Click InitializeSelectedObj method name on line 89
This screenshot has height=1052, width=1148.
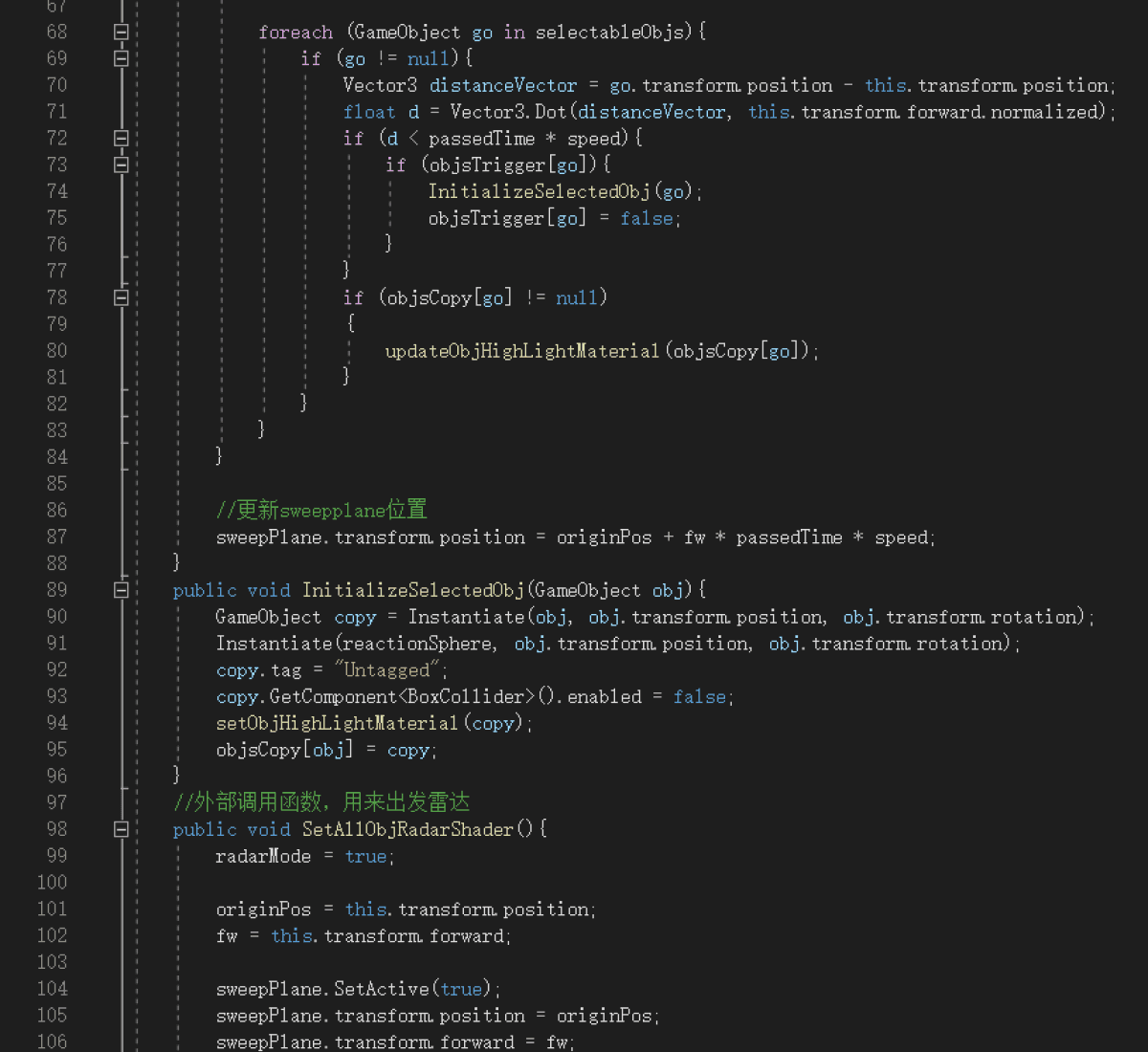[x=413, y=590]
